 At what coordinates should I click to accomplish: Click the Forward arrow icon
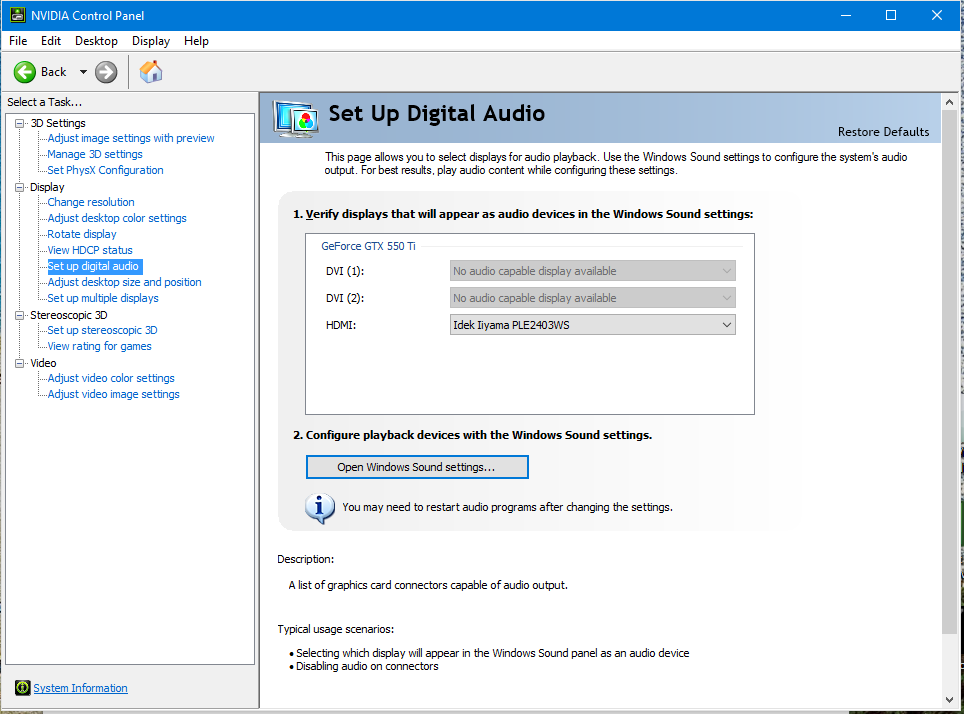106,72
